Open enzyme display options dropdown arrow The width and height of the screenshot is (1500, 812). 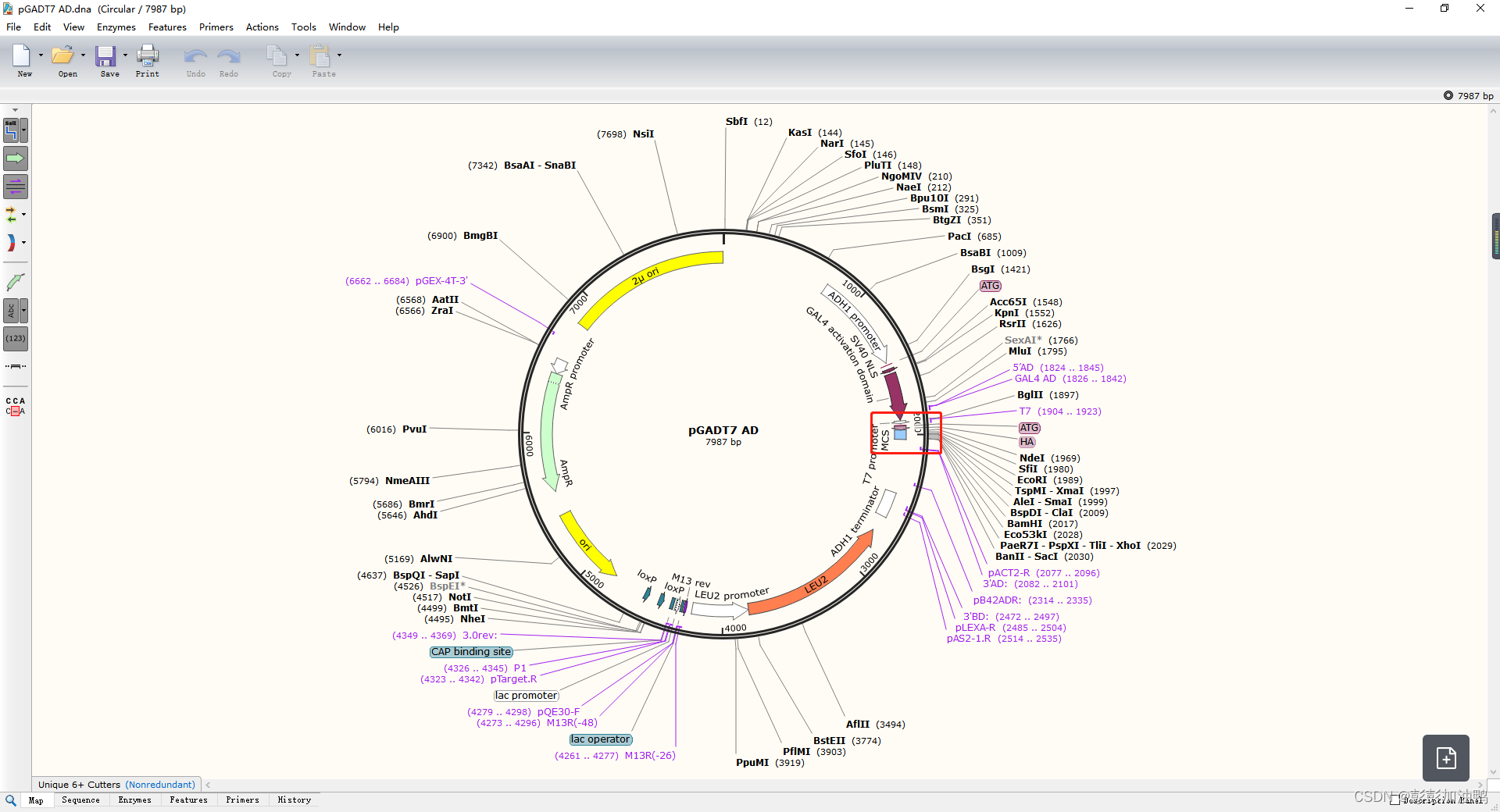point(24,130)
